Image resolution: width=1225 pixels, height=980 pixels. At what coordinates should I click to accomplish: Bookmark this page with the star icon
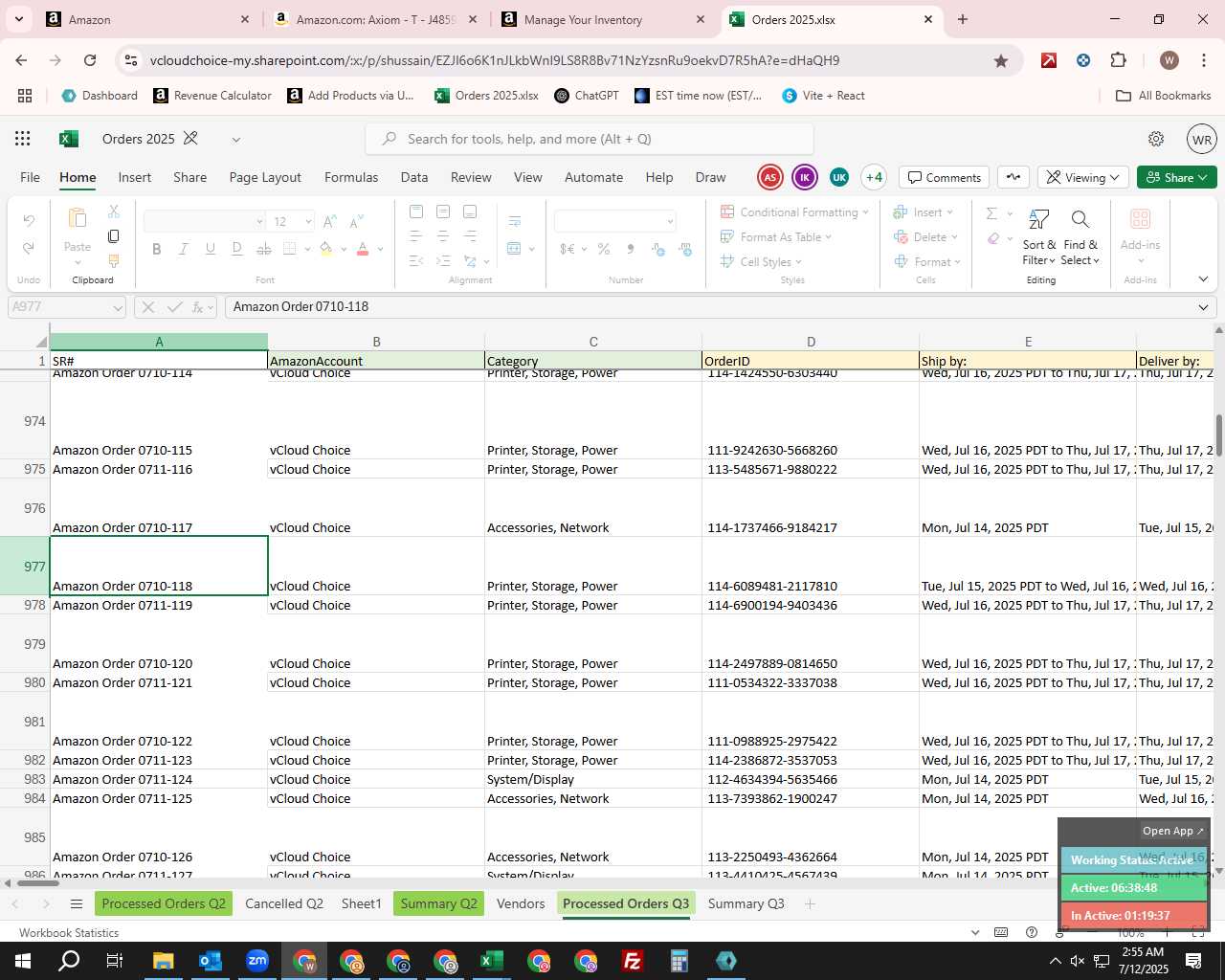click(1001, 60)
